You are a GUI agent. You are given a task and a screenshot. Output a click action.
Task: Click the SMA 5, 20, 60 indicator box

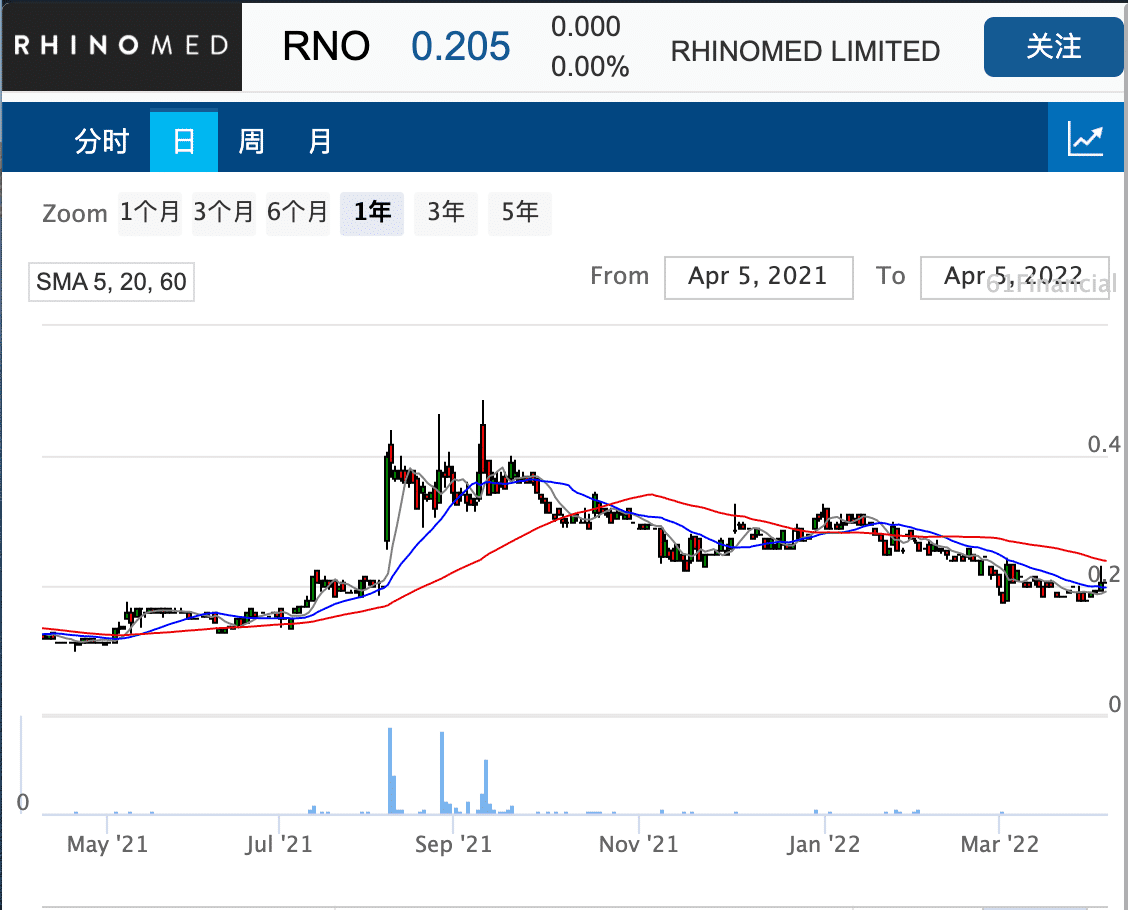(112, 281)
